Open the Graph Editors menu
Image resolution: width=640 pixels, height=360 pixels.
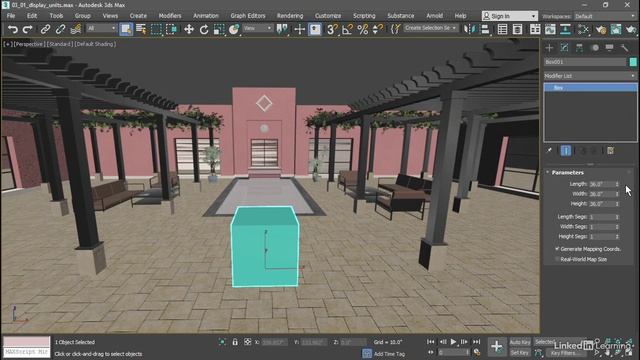pyautogui.click(x=248, y=16)
